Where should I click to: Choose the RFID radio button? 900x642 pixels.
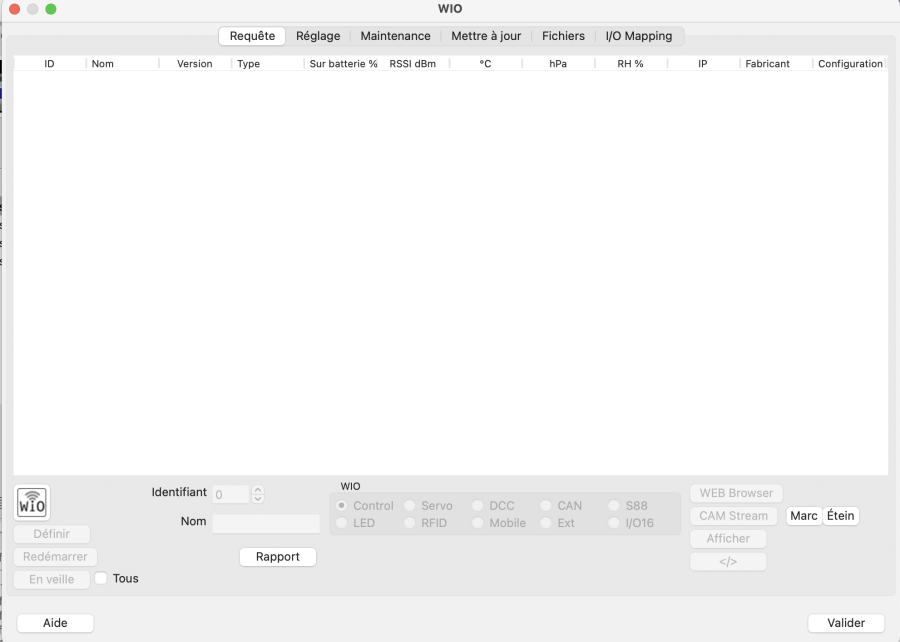410,523
